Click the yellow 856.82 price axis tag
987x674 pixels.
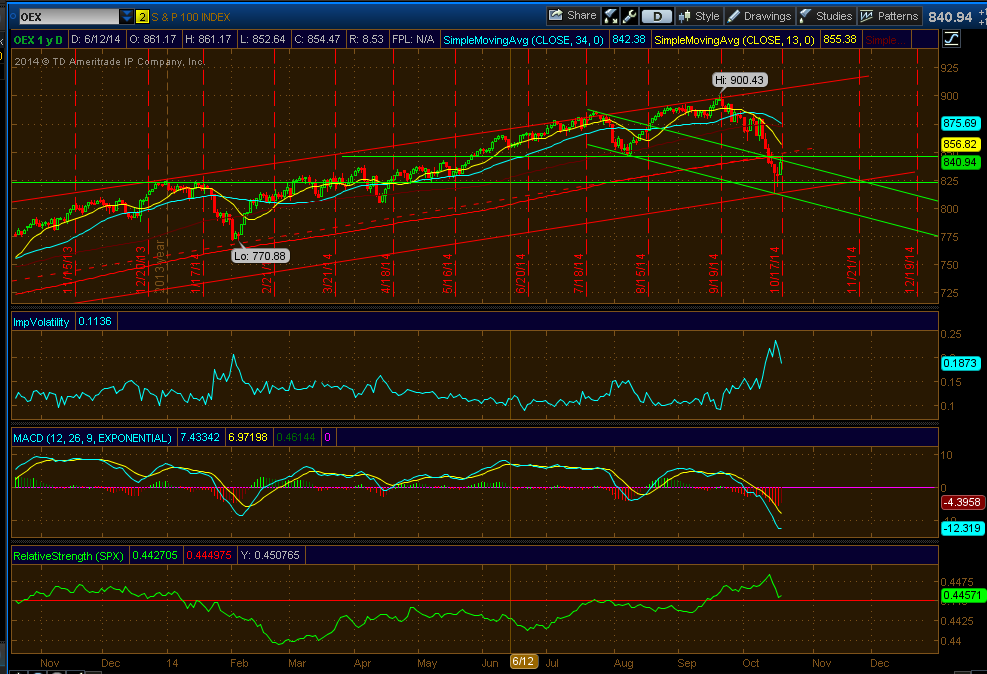click(x=959, y=144)
